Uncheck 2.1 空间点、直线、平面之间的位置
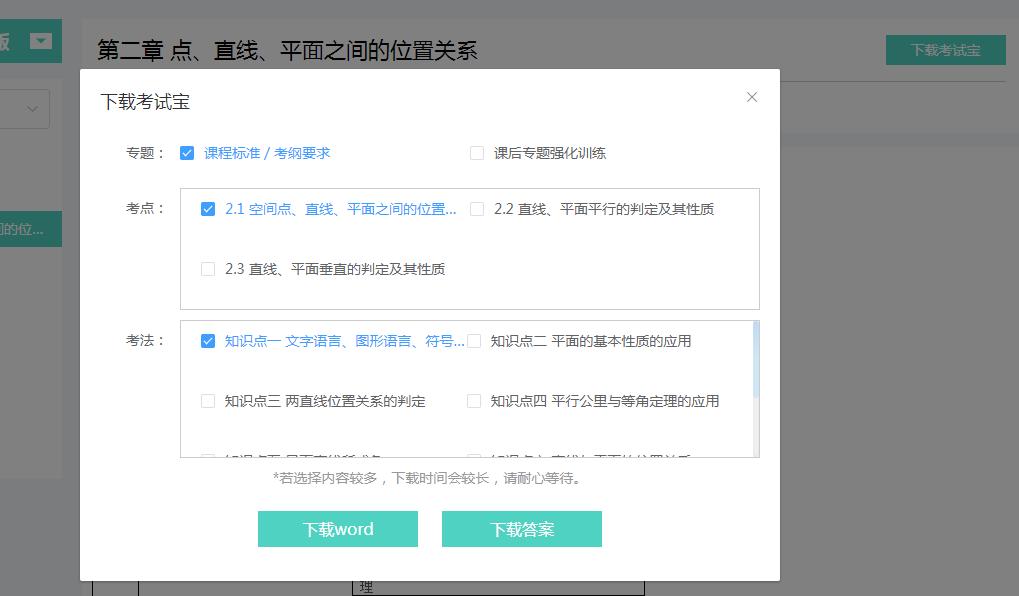Screen dimensions: 1019x596 (208, 209)
